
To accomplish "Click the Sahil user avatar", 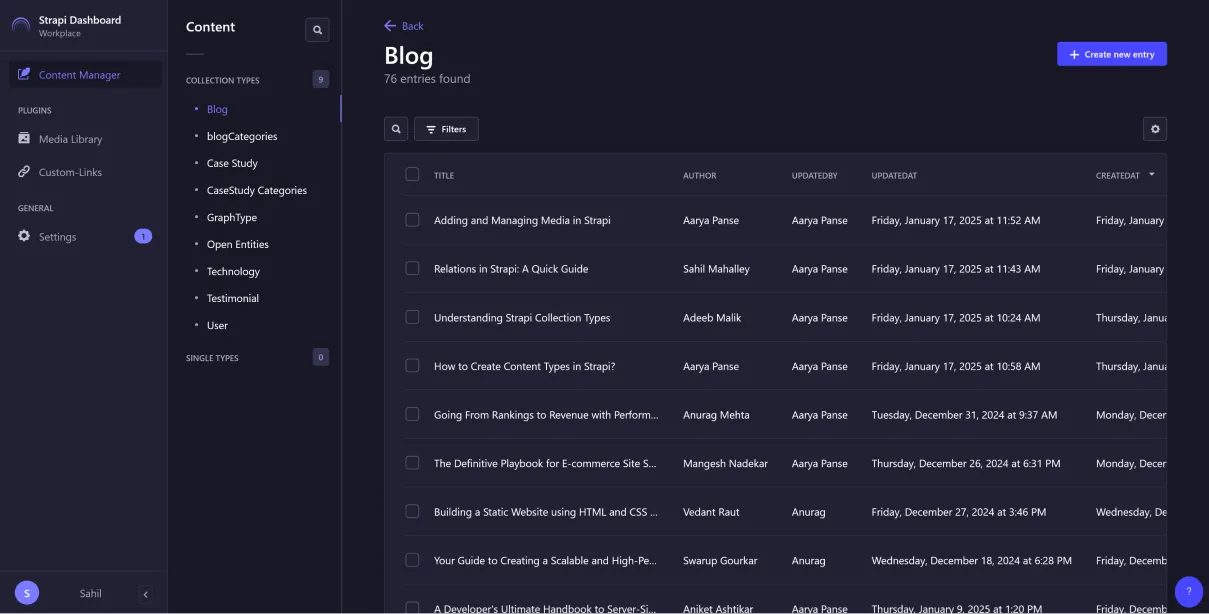I will tap(27, 593).
